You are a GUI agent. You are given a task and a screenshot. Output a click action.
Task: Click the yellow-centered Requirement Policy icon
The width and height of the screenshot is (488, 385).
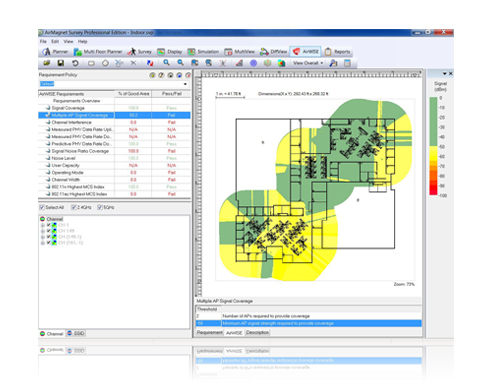(x=152, y=75)
